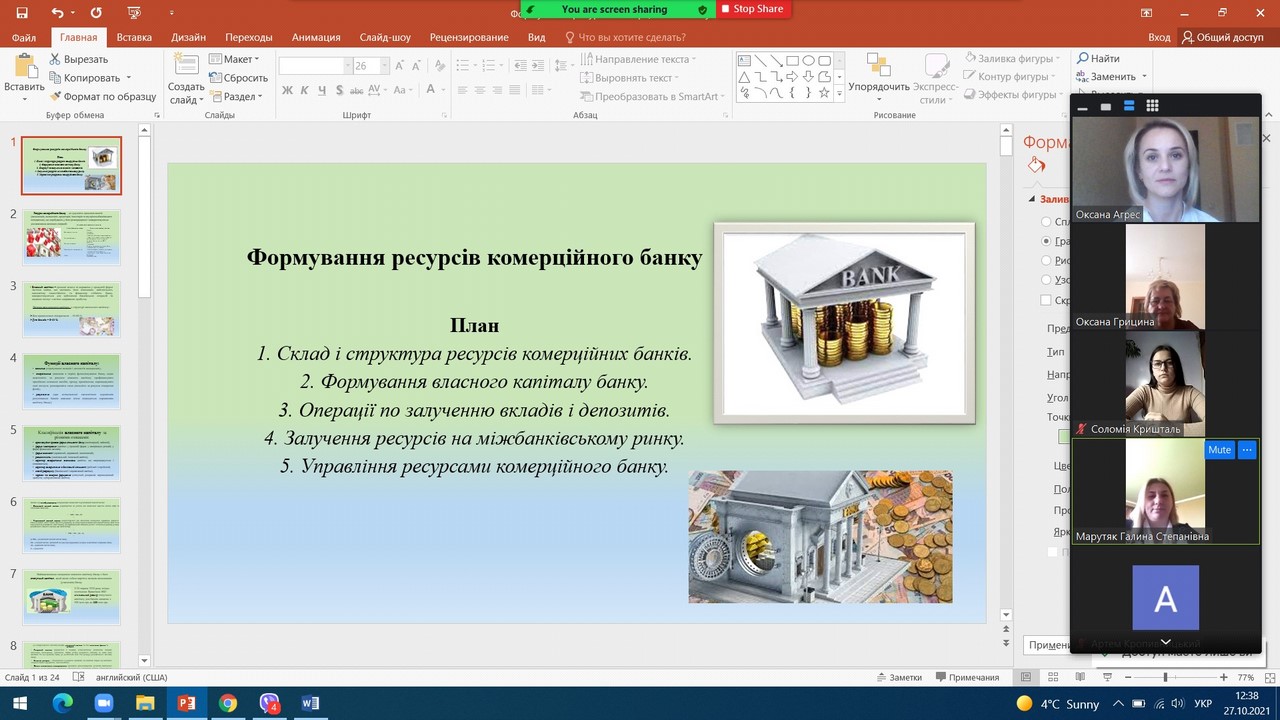Click the Format Painter (Формат по образцу) icon

(x=56, y=97)
